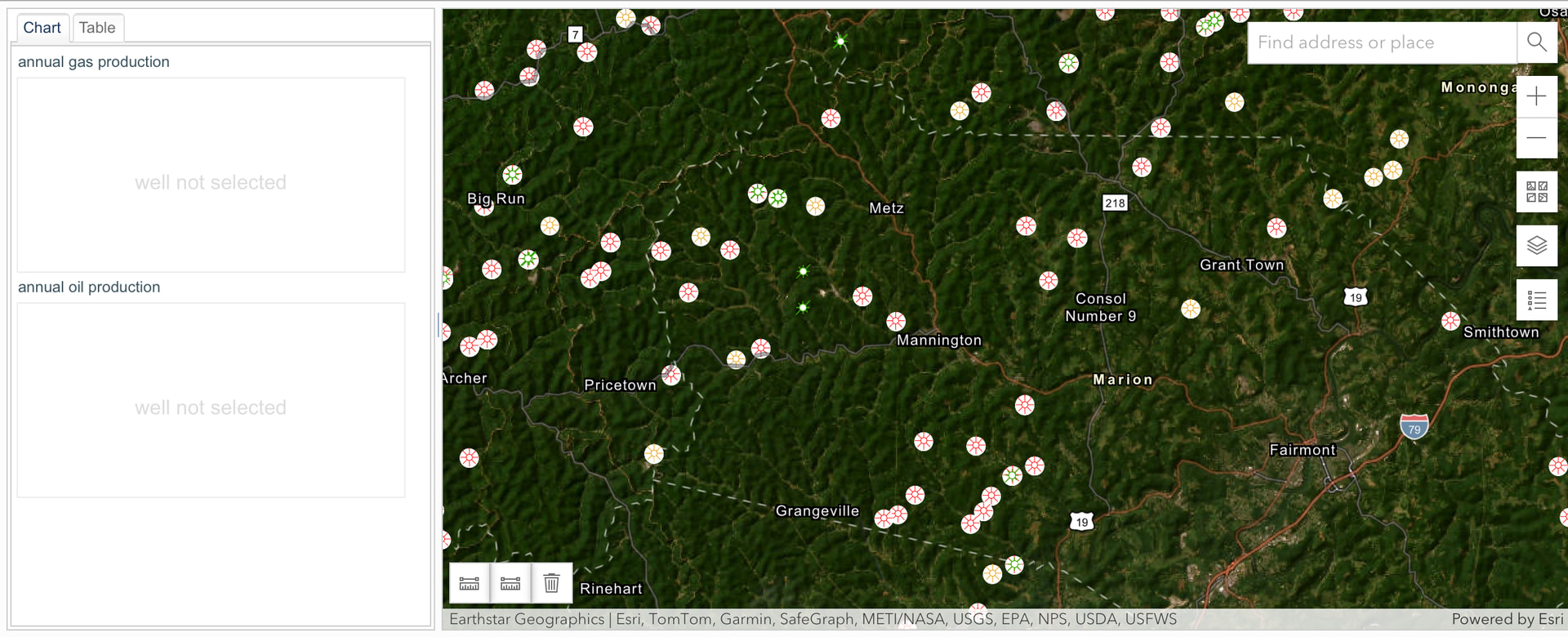
Task: Zoom in with the plus button
Action: (1536, 96)
